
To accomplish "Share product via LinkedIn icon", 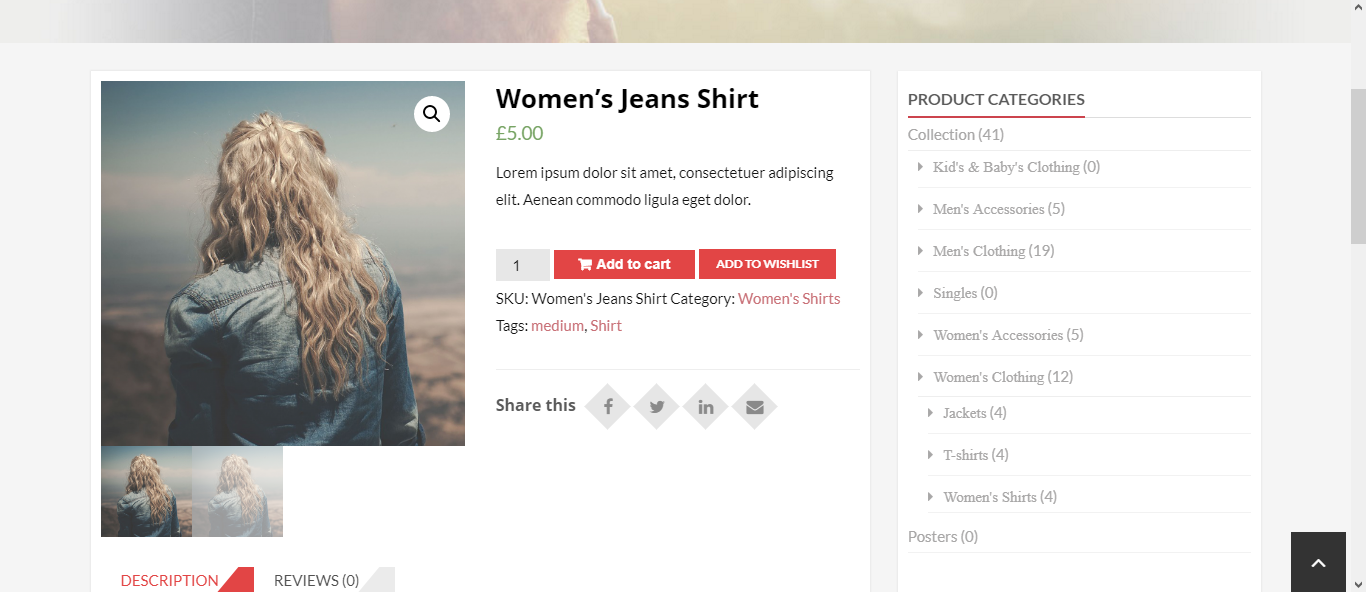I will coord(706,407).
